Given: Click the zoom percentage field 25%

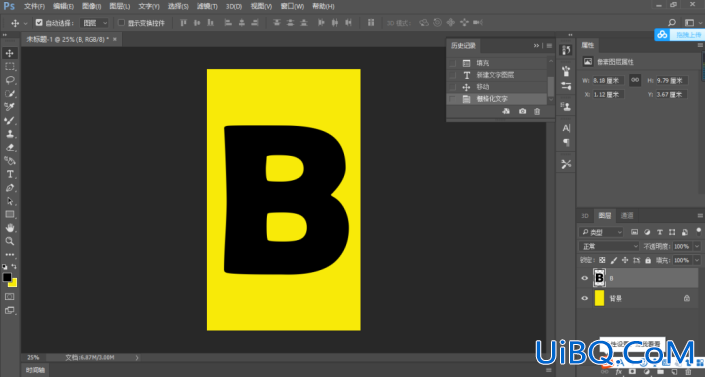Looking at the screenshot, I should [33, 358].
